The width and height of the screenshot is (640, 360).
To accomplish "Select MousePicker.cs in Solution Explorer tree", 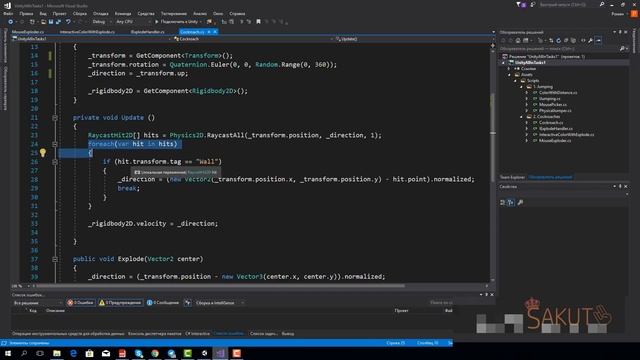I will point(552,104).
